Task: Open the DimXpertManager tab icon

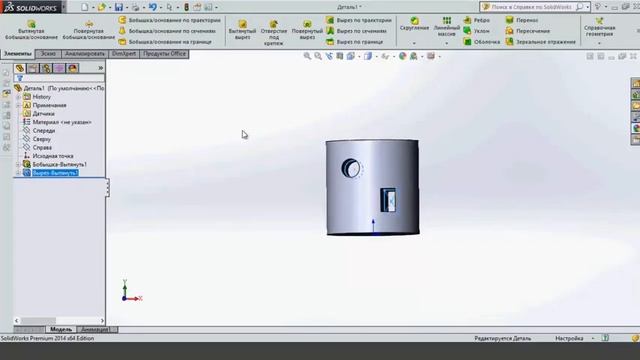Action: tap(59, 68)
